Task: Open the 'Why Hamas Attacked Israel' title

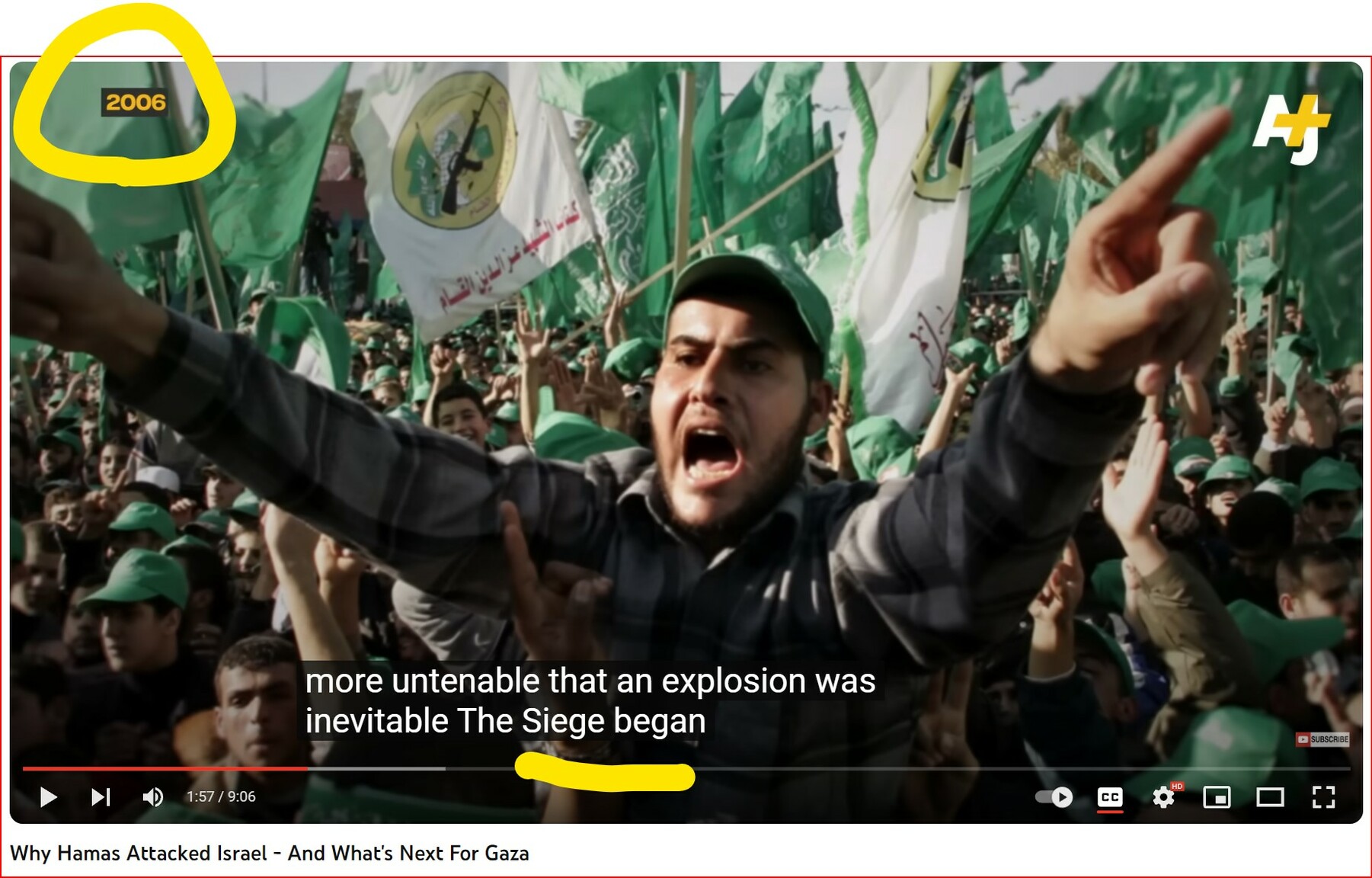Action: 269,853
